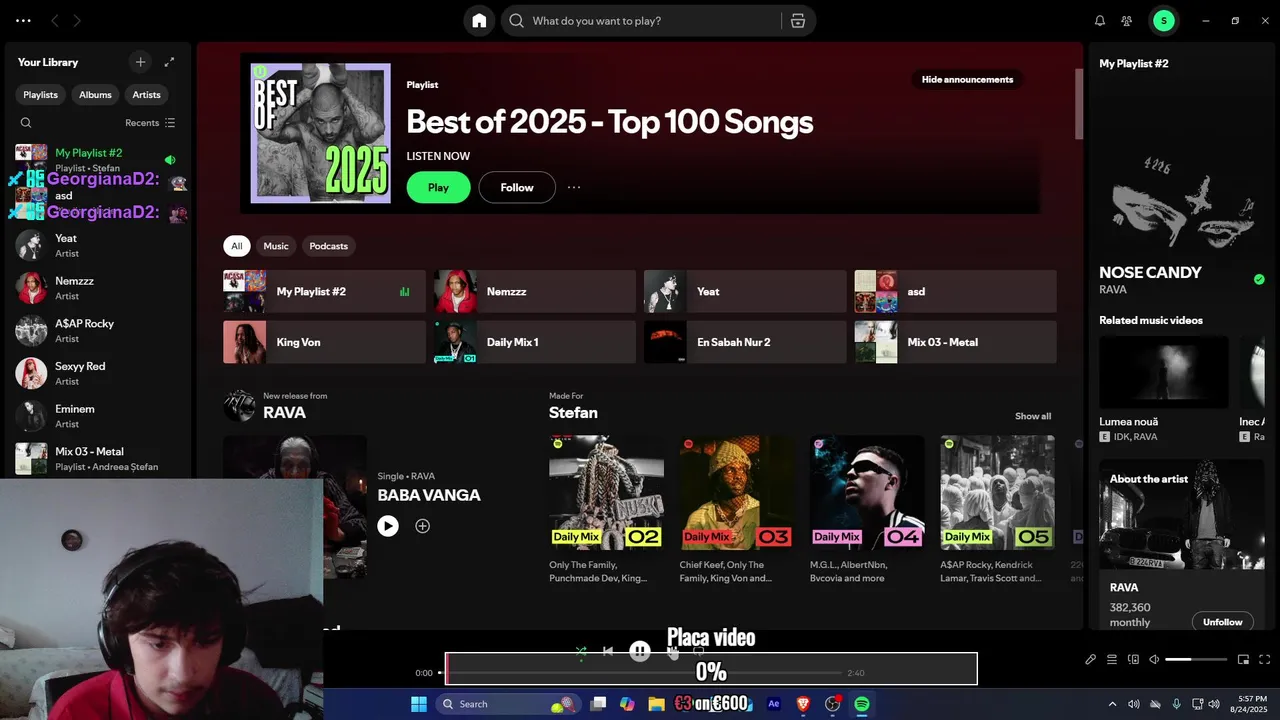This screenshot has height=720, width=1280.
Task: Open My Playlist #2 in library sidebar
Action: [97, 159]
